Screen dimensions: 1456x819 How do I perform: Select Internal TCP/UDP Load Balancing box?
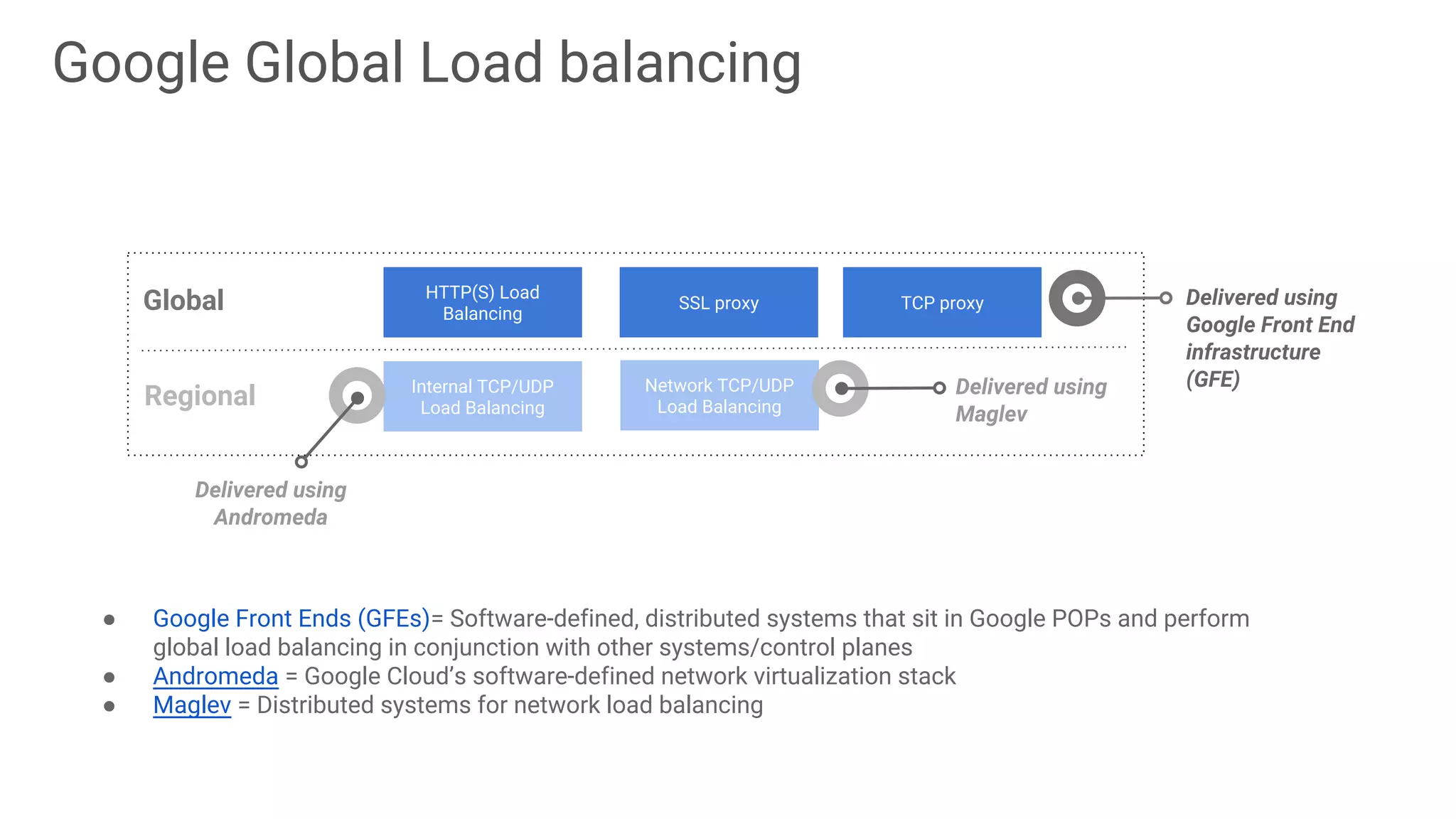pyautogui.click(x=483, y=396)
